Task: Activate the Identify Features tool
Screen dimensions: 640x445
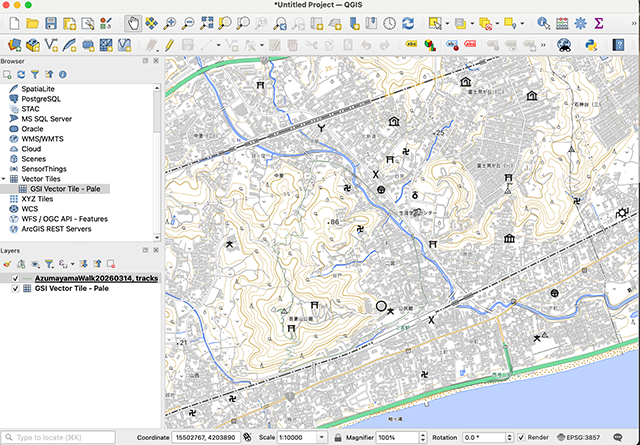Action: point(543,23)
